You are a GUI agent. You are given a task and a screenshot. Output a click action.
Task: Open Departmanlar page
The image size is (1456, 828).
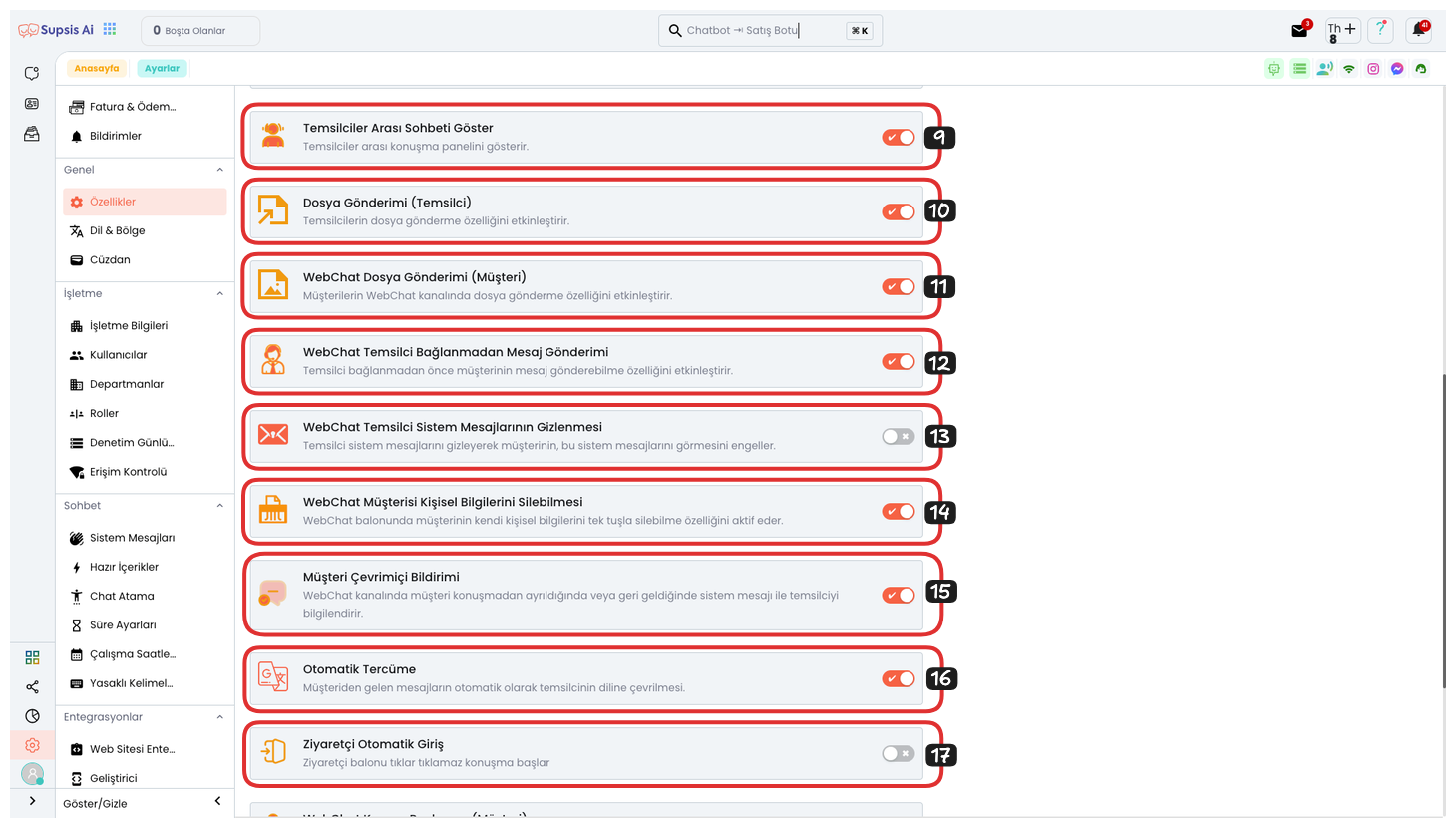[145, 384]
